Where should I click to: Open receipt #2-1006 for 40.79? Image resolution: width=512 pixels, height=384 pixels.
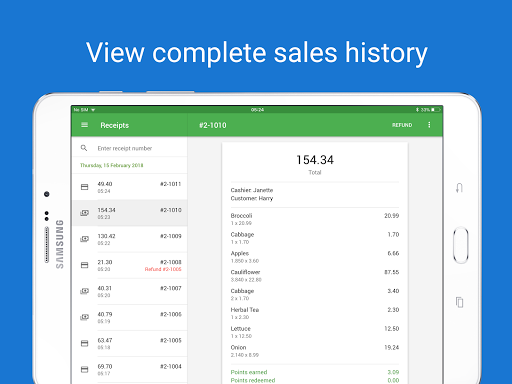tap(129, 317)
